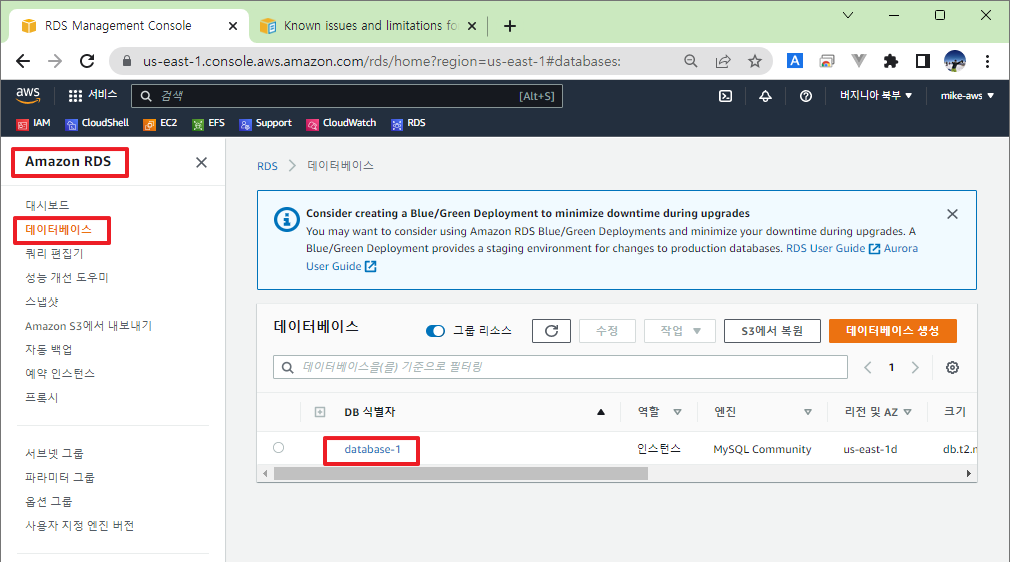Viewport: 1010px width, 562px height.
Task: Open RDS User Guide link
Action: point(833,248)
